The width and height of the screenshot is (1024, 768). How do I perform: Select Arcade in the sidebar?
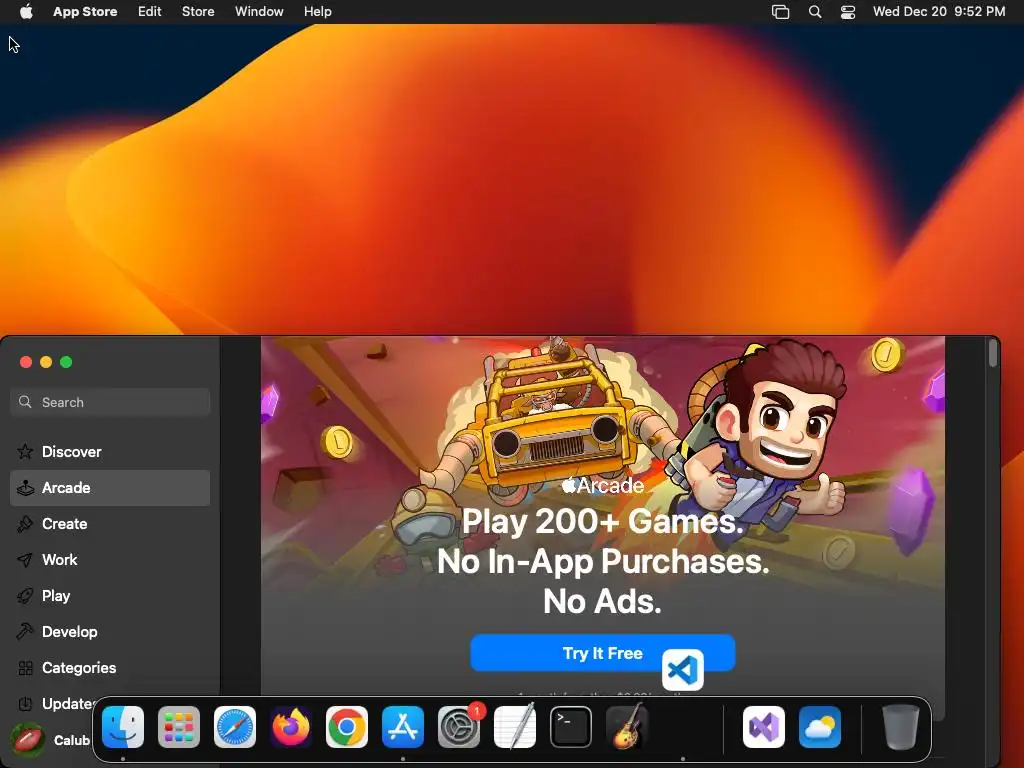[110, 488]
